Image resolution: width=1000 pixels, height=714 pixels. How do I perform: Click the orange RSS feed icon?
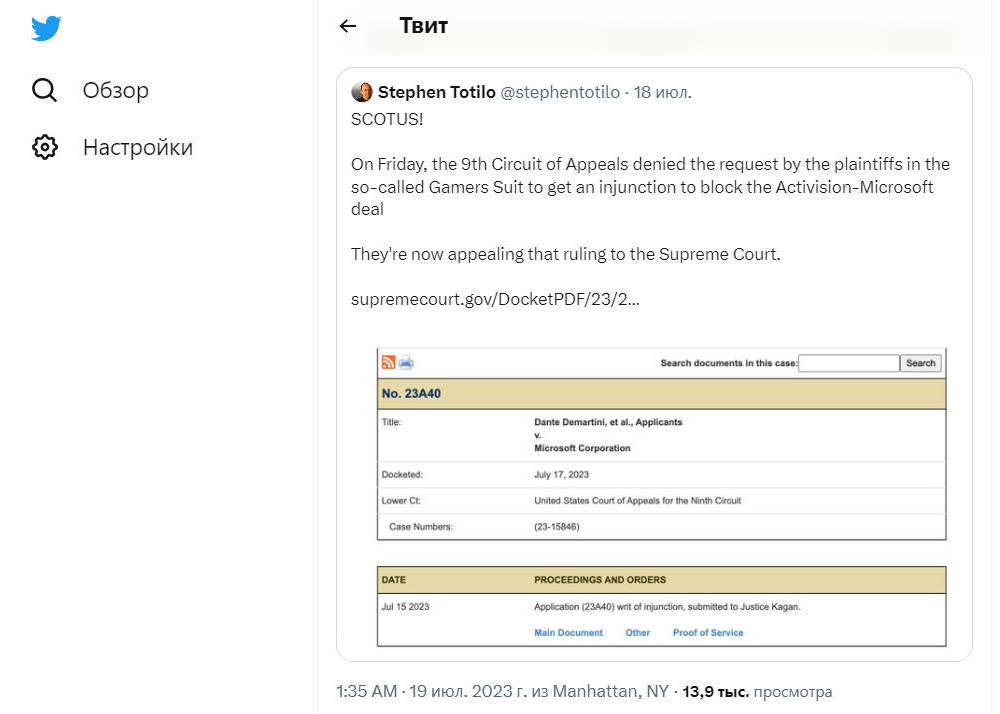pos(388,363)
